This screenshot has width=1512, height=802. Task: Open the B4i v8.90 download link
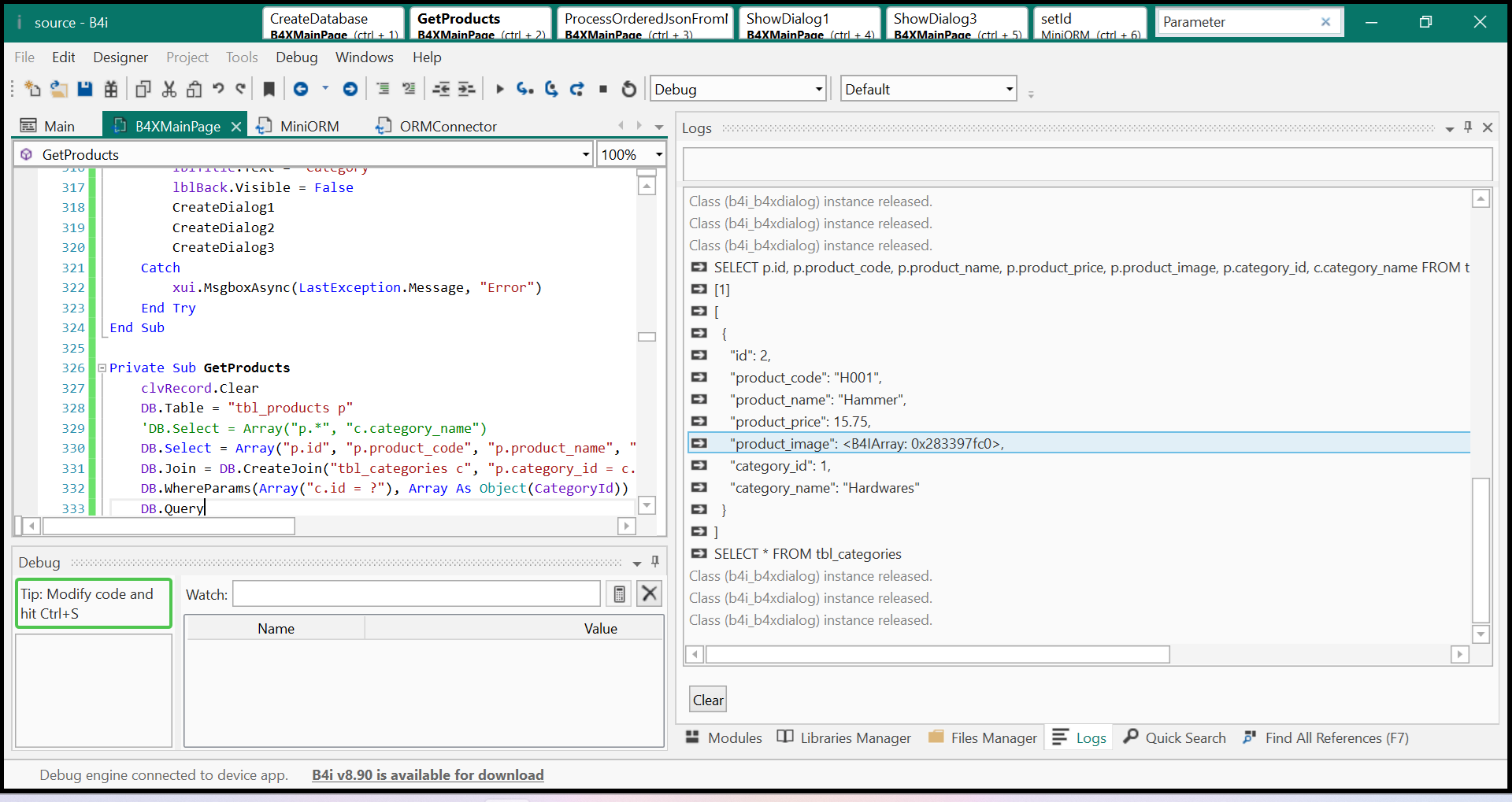click(x=428, y=775)
